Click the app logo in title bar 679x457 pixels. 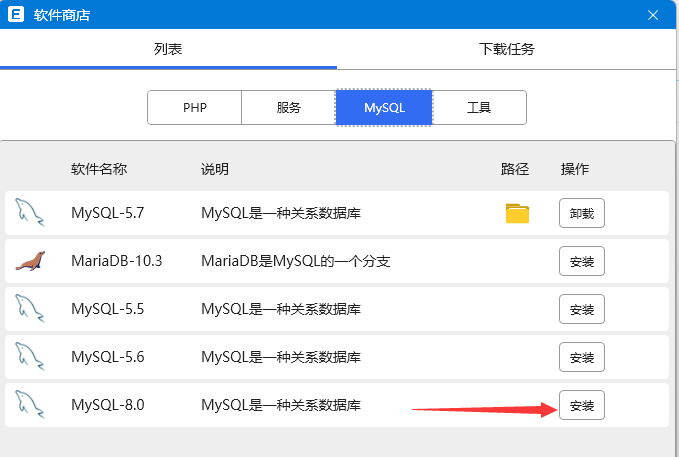click(x=16, y=15)
